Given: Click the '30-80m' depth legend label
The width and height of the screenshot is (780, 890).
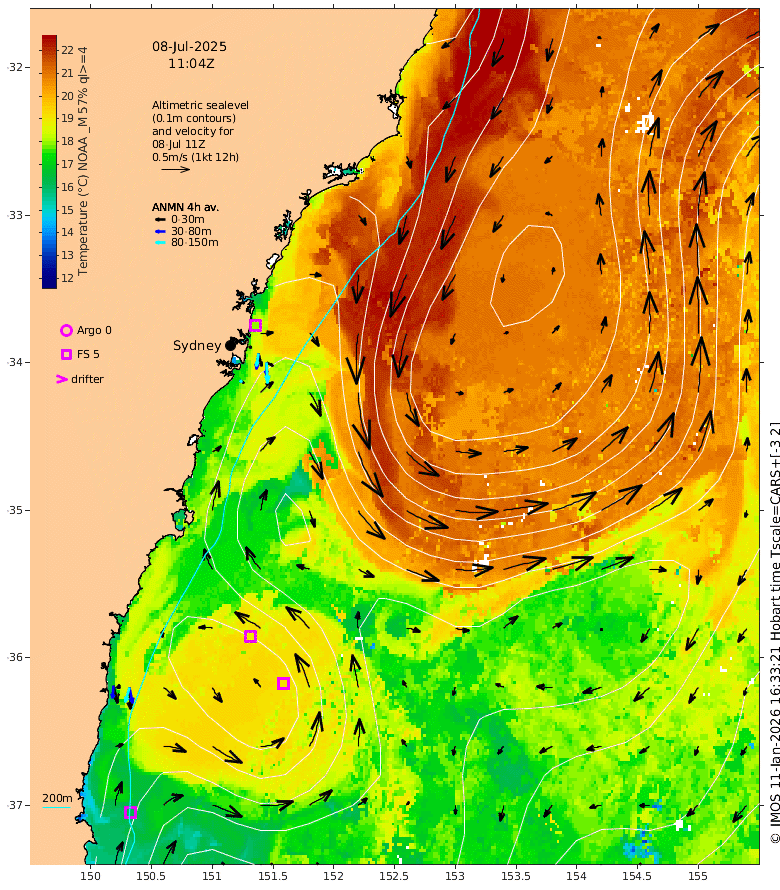Looking at the screenshot, I should (191, 231).
